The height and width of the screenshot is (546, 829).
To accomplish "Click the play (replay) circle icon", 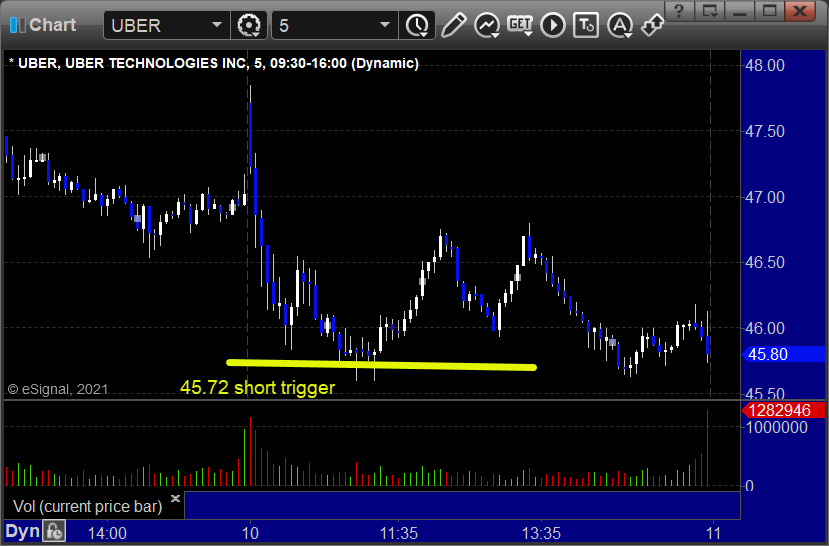I will pos(553,25).
